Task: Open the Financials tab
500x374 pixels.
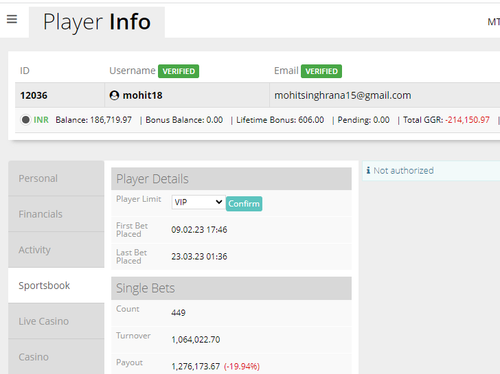Action: tap(56, 214)
